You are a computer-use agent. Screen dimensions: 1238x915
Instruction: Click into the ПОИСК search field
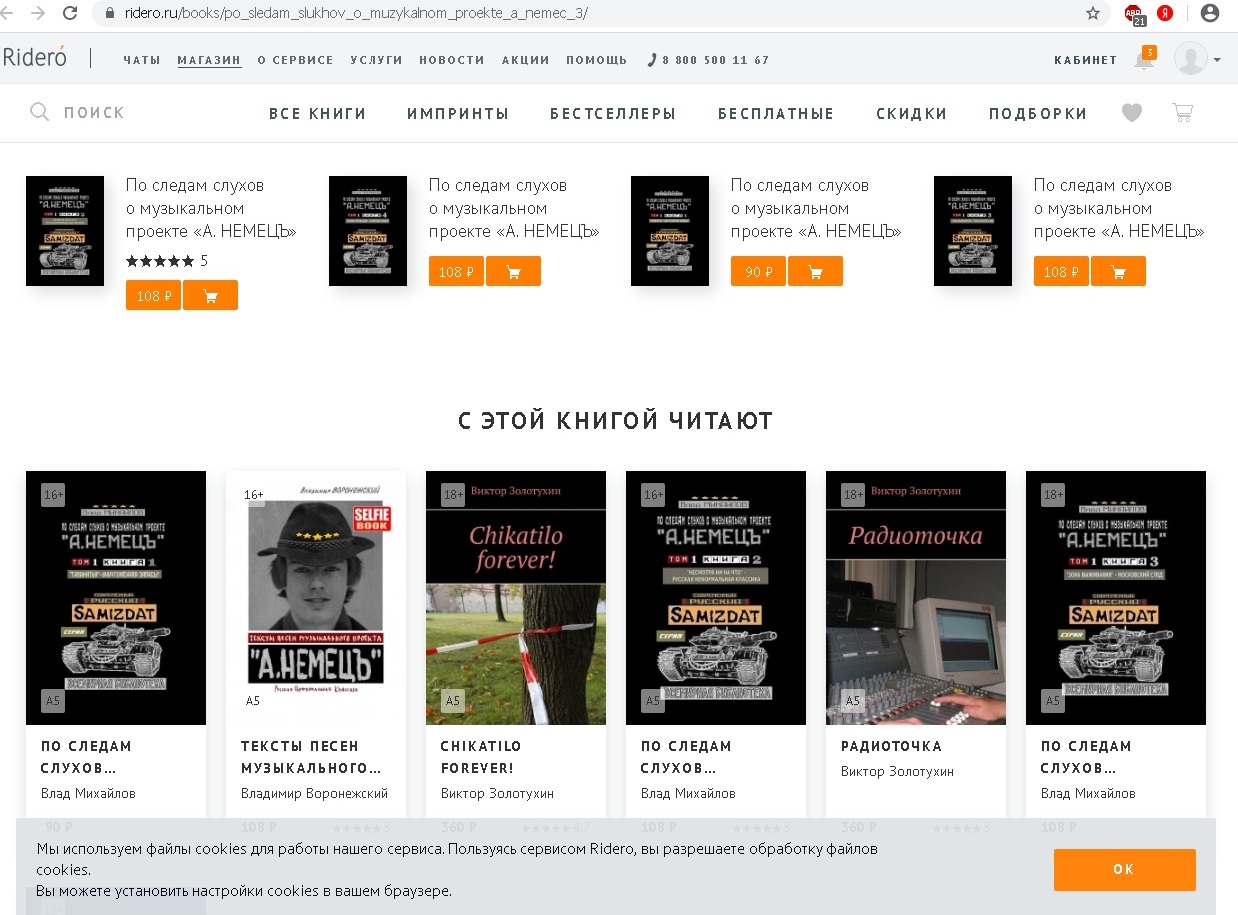click(95, 113)
